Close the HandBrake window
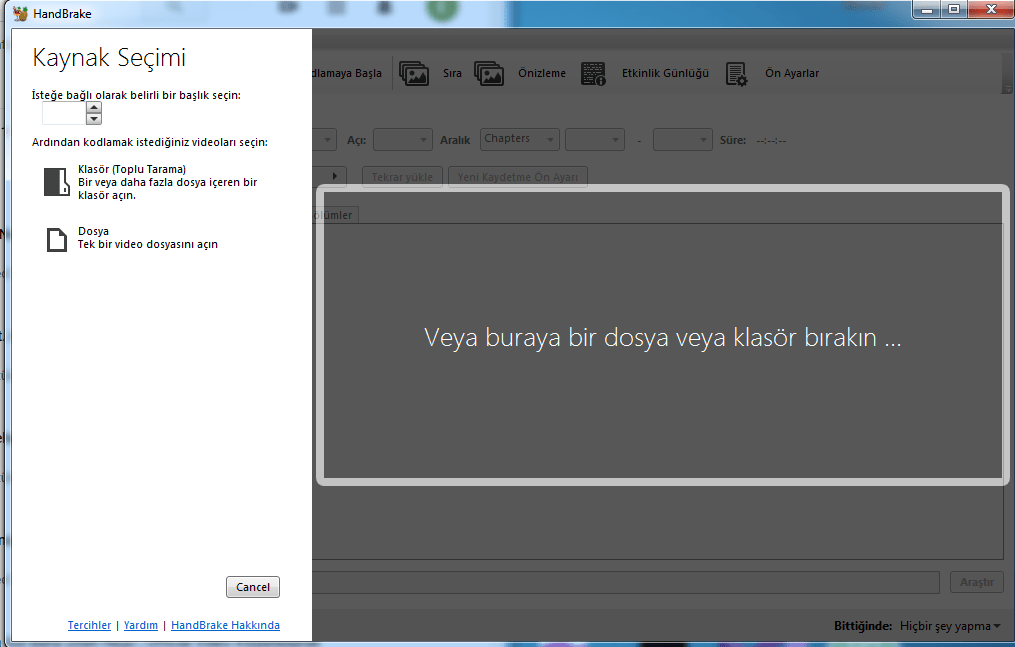 (990, 10)
